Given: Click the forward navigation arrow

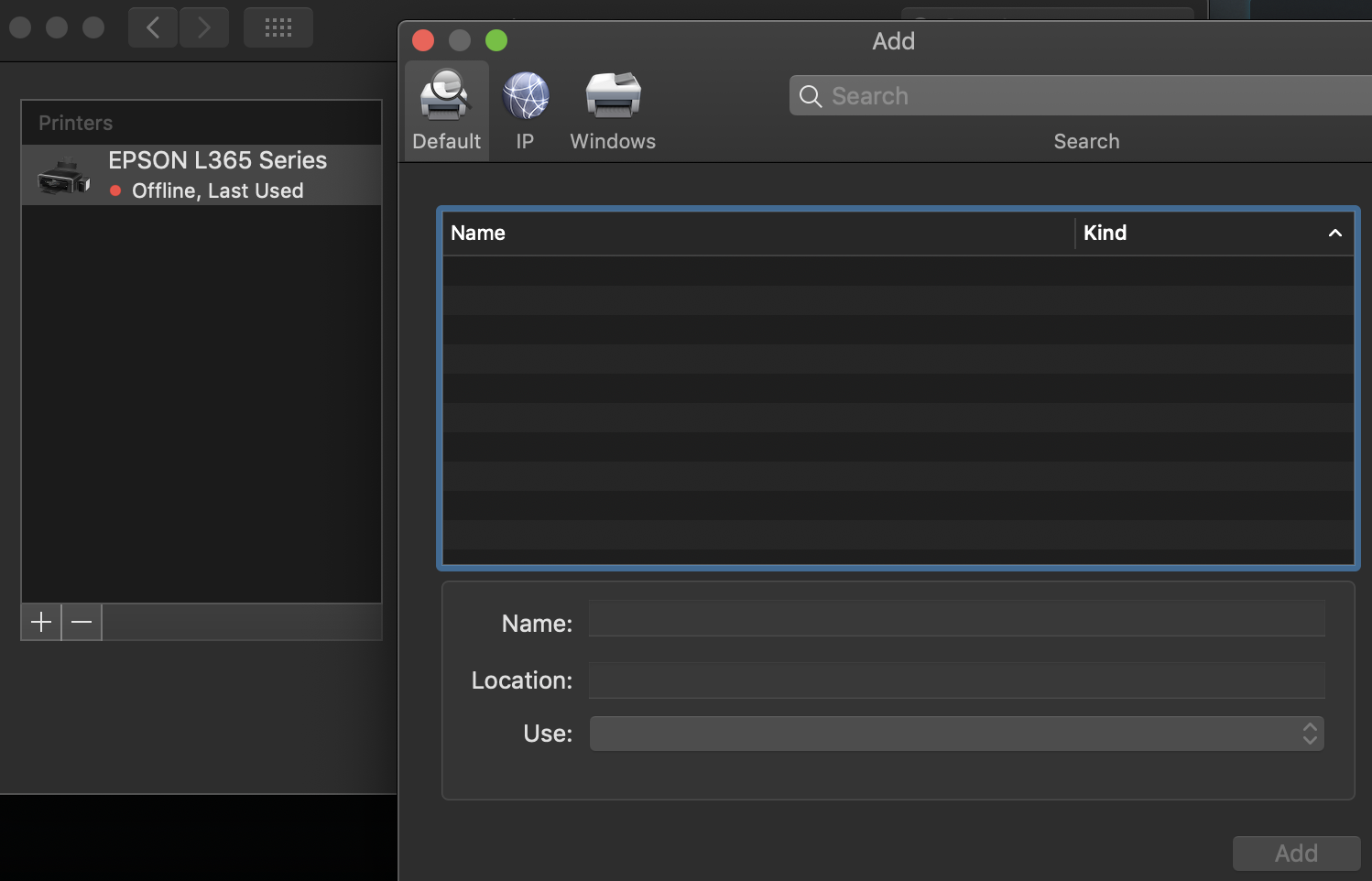Looking at the screenshot, I should 204,27.
